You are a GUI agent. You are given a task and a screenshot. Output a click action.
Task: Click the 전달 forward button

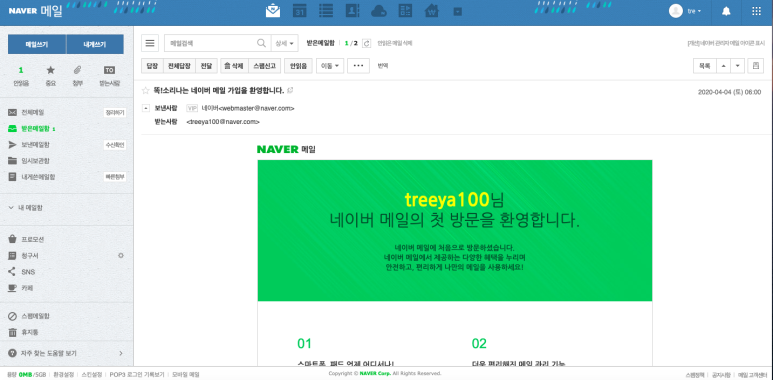tap(206, 66)
